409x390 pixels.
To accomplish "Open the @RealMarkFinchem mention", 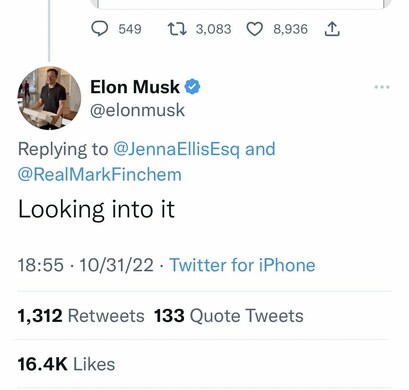I will click(100, 174).
